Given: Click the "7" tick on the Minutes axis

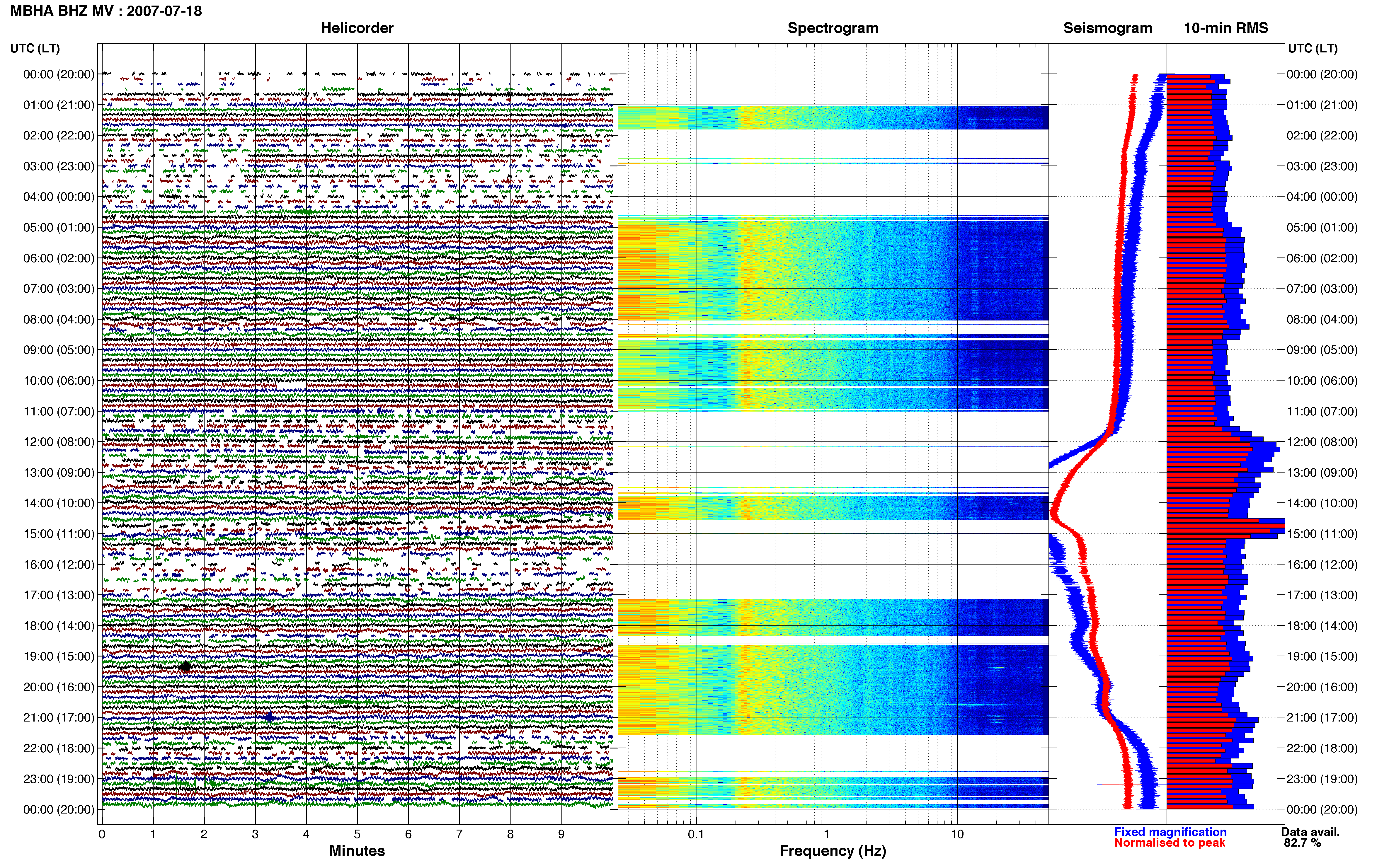Looking at the screenshot, I should pyautogui.click(x=459, y=834).
